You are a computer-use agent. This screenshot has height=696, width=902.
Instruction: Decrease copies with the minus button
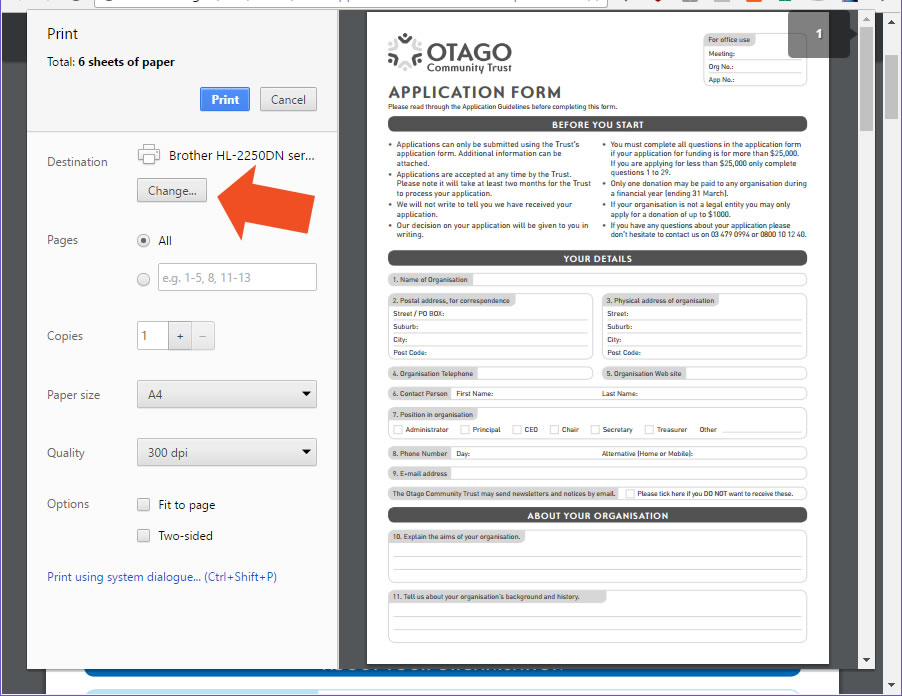[203, 336]
